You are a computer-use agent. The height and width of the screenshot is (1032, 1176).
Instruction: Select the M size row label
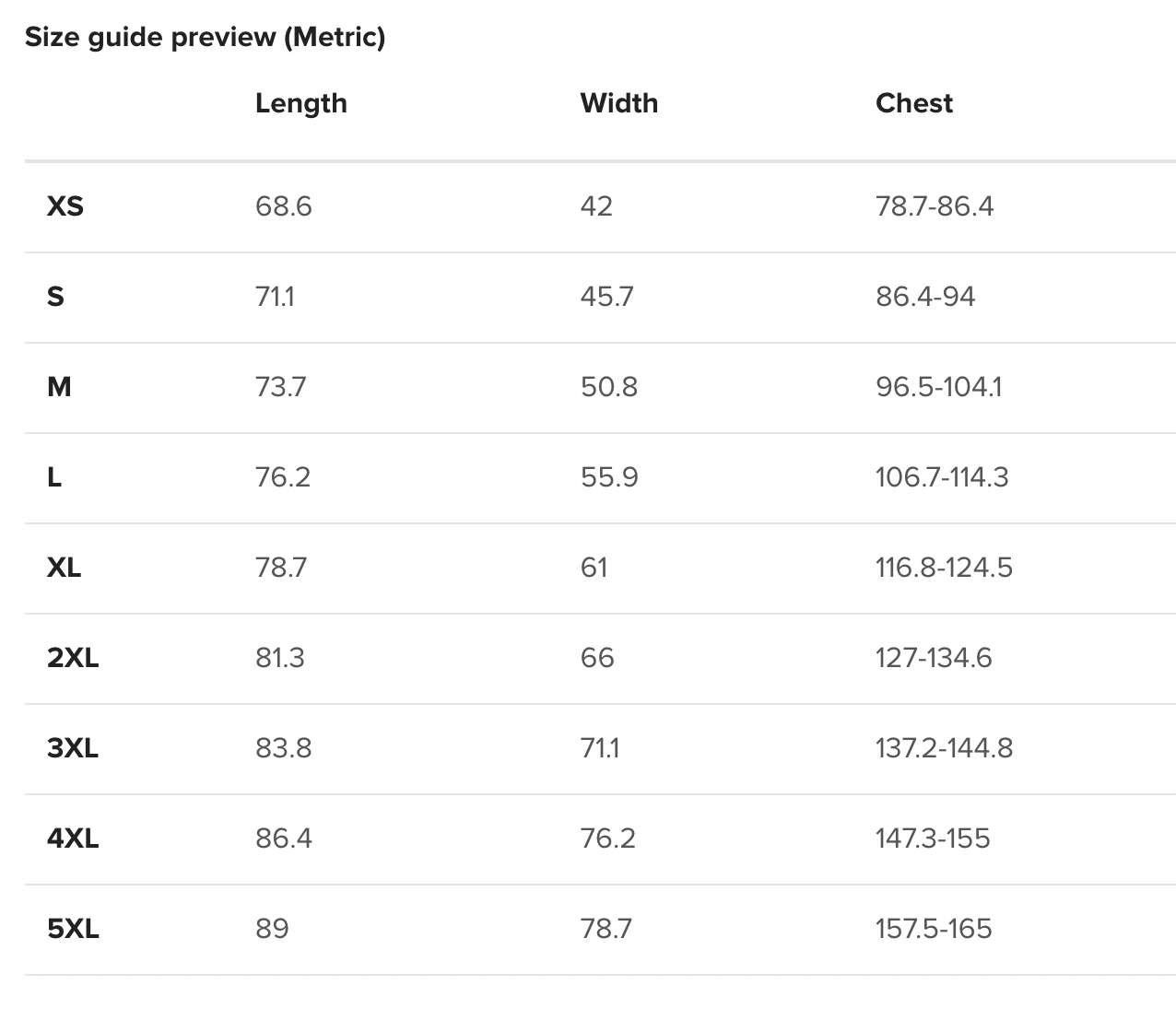[59, 387]
